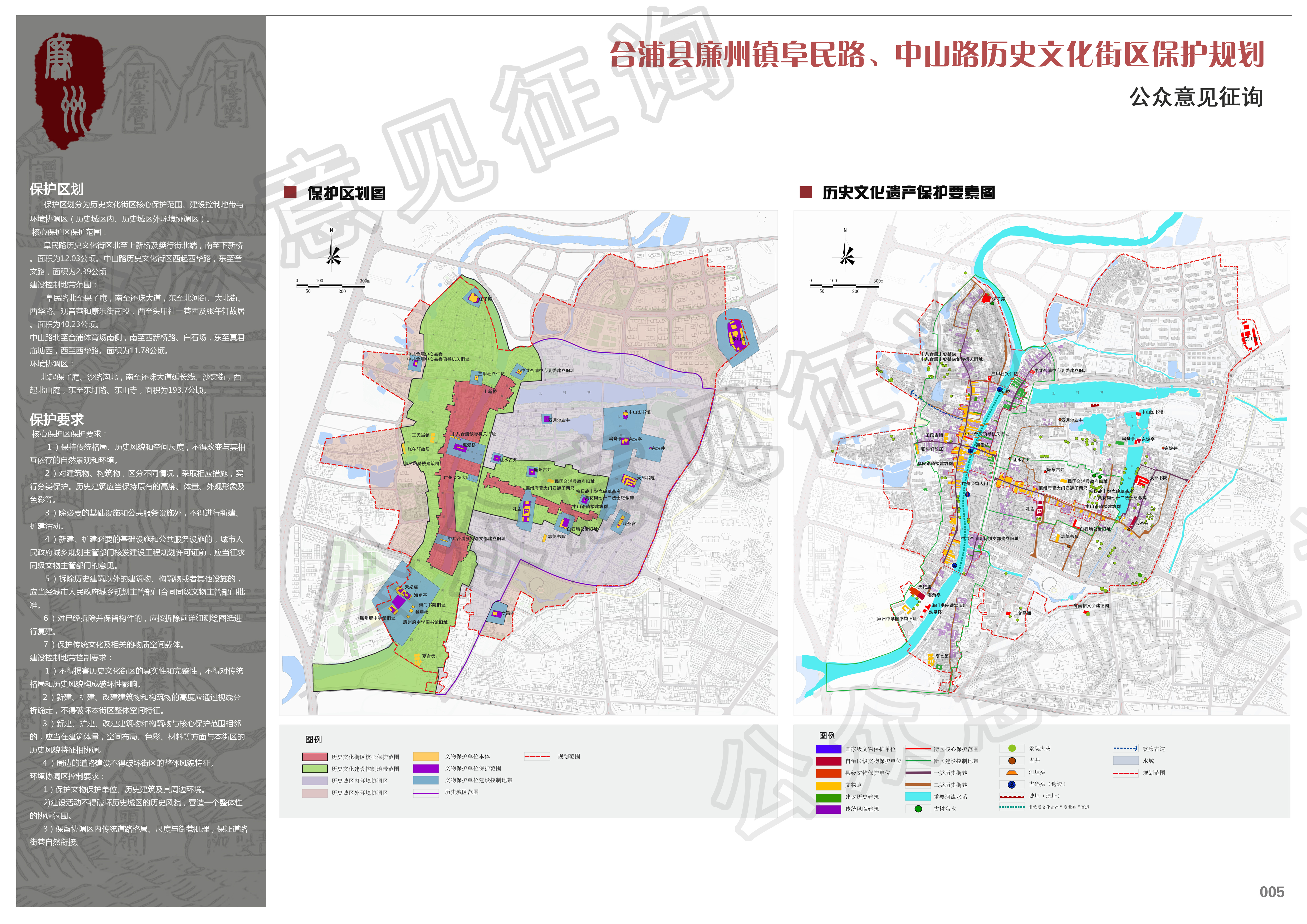Select the 历史城区内环境协调区 lavender swatch
This screenshot has height=924, width=1307.
pos(315,781)
